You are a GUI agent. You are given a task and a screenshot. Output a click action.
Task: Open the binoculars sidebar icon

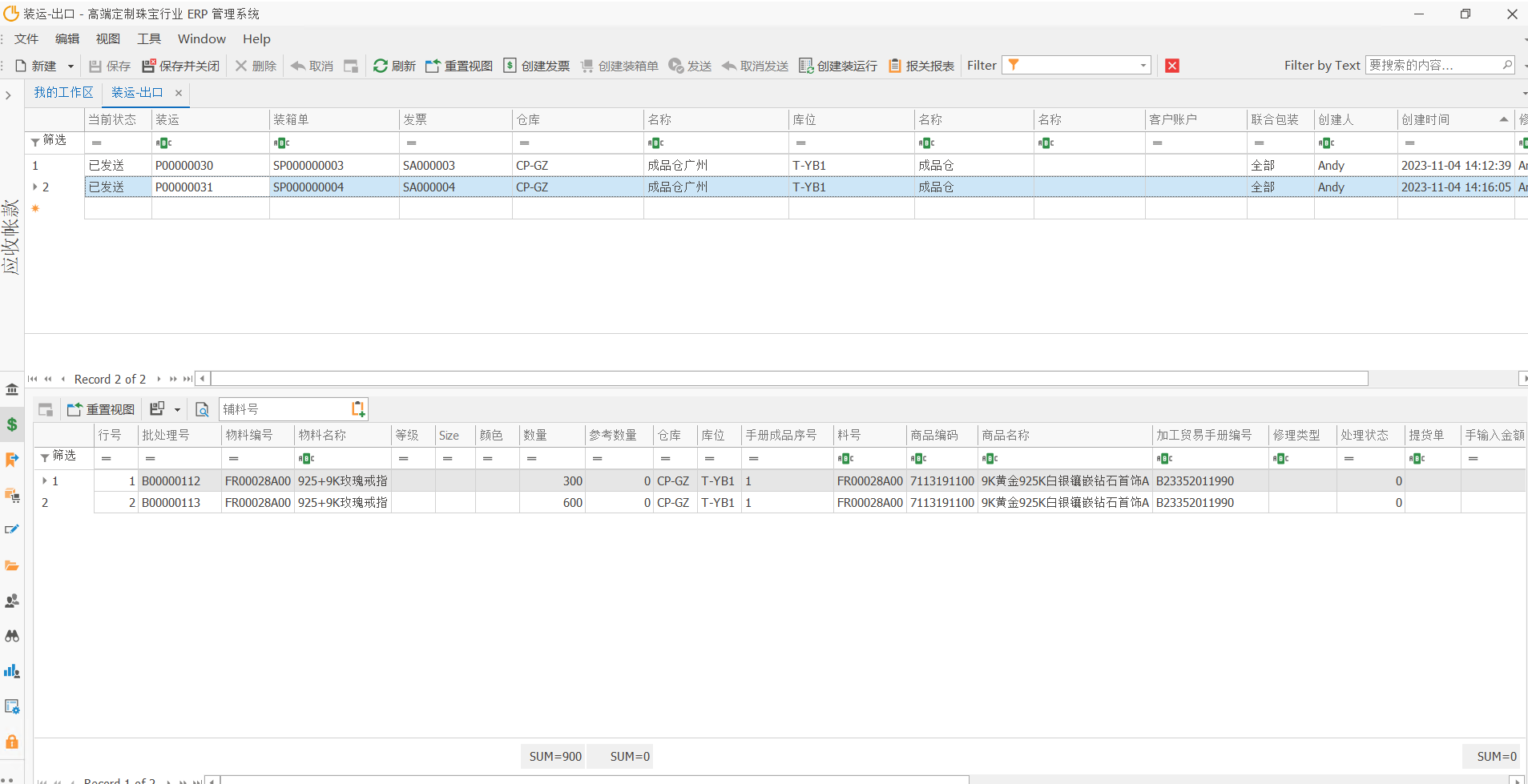(x=12, y=636)
